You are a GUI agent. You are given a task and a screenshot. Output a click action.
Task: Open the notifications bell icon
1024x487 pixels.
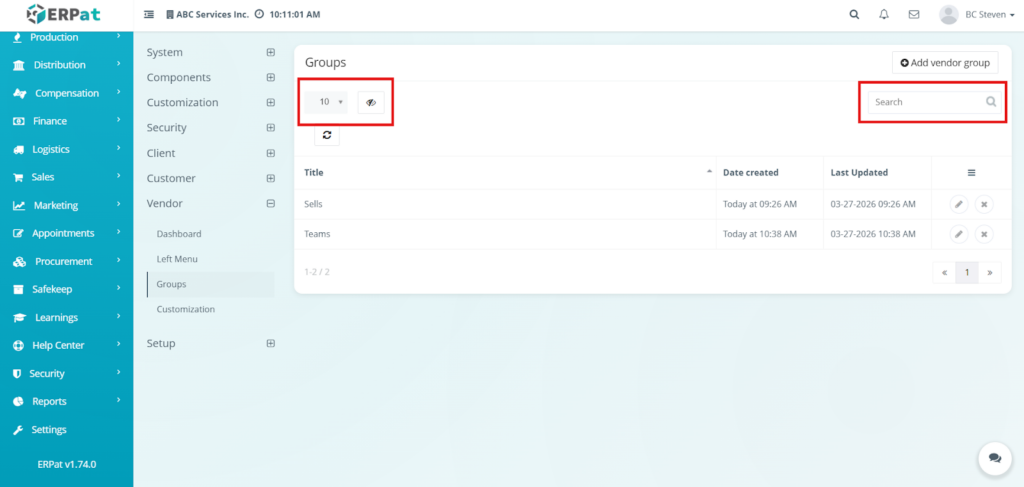[x=883, y=15]
